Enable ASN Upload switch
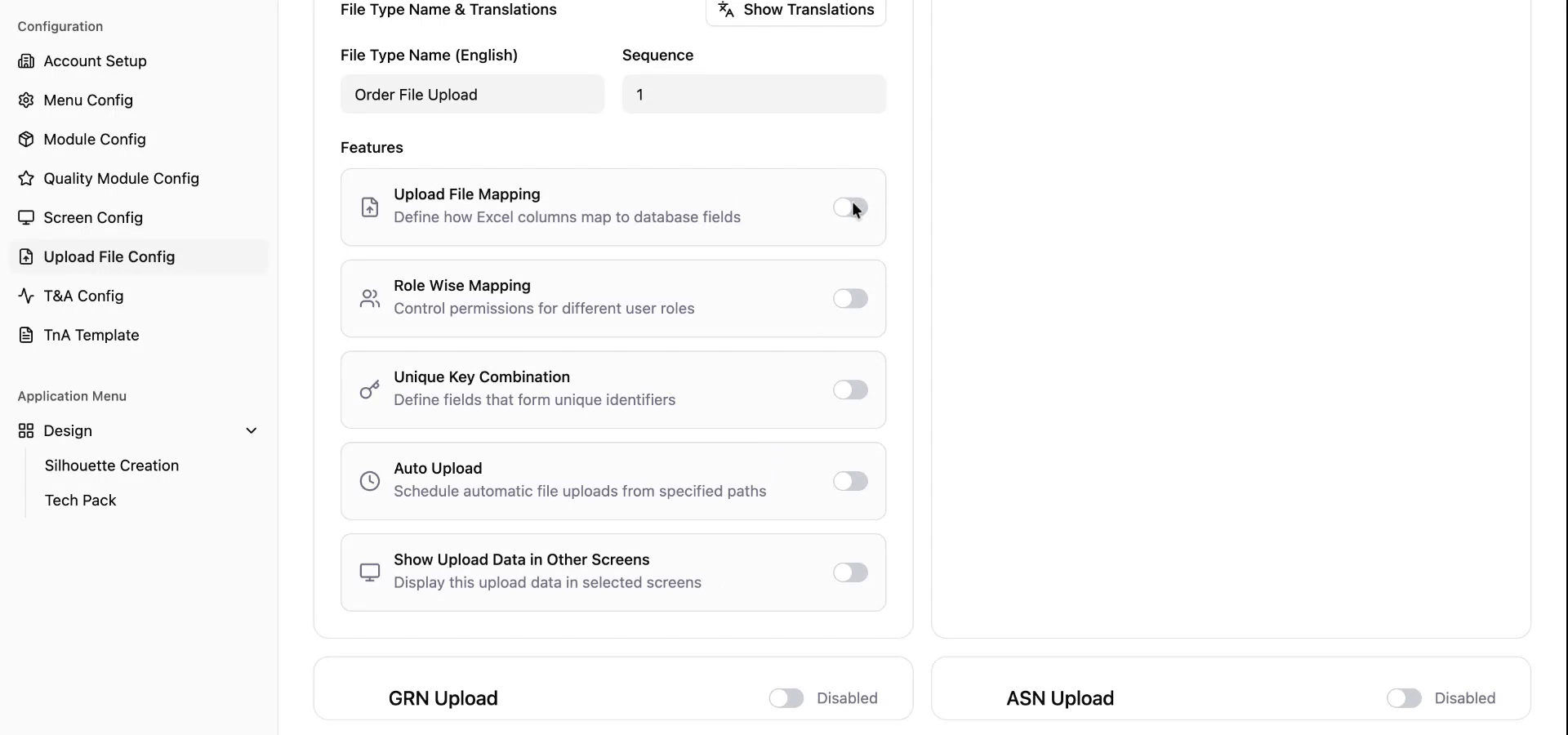Viewport: 1568px width, 735px height. coord(1404,698)
